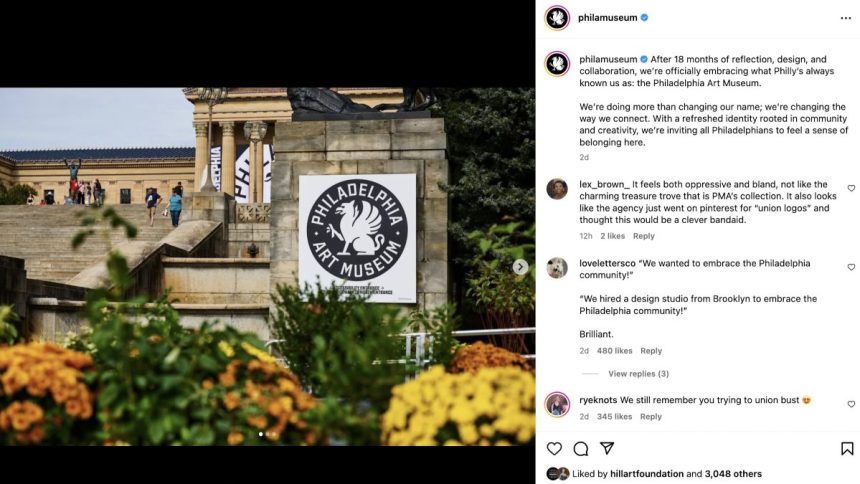This screenshot has height=484, width=860.
Task: Open hillartfoundation profile link
Action: [x=647, y=474]
